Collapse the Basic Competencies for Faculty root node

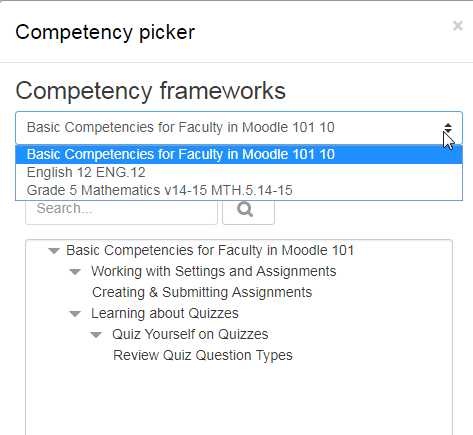tap(54, 251)
